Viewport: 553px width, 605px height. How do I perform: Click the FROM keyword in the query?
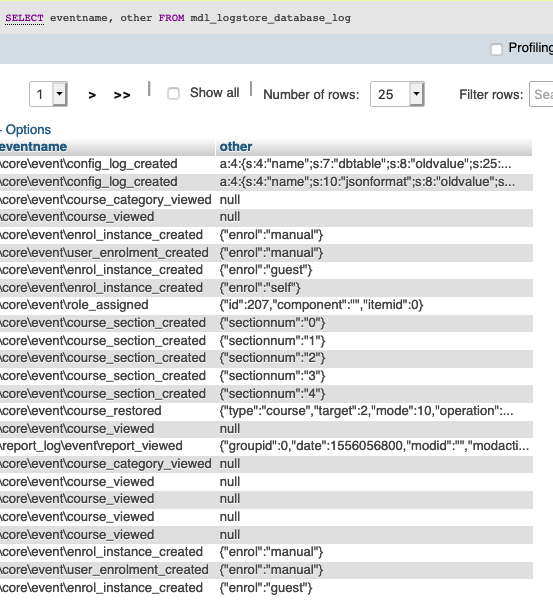pos(171,18)
